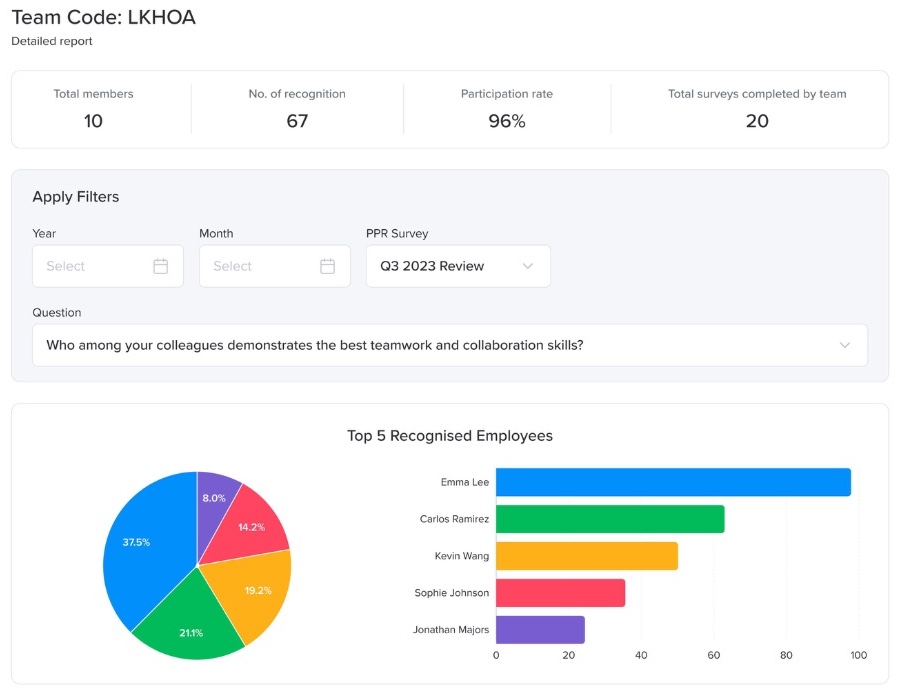Click the 'Detailed report' subtitle
Viewport: 900px width, 694px height.
pyautogui.click(x=52, y=41)
